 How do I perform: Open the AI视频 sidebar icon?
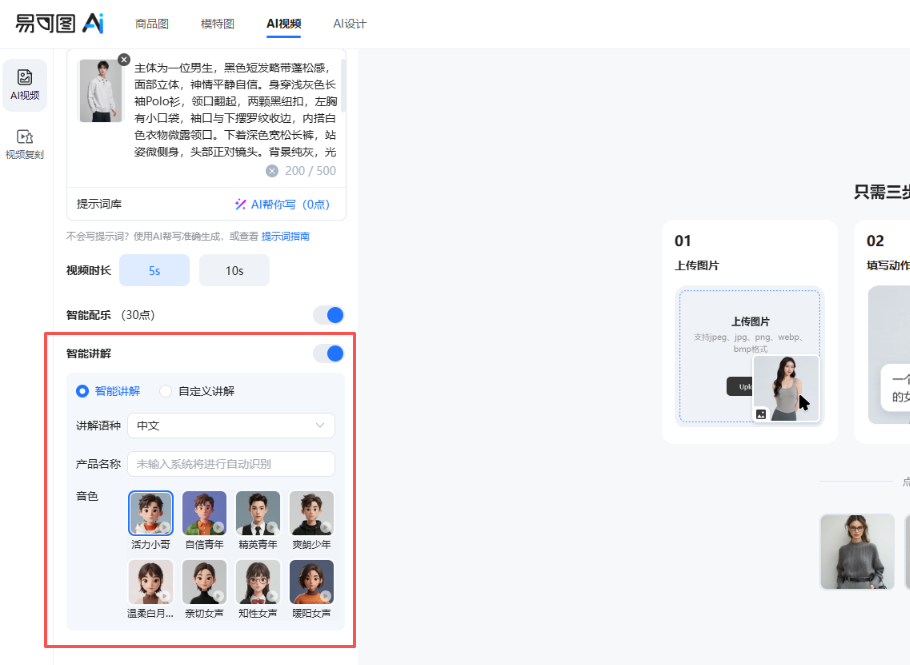pos(25,82)
